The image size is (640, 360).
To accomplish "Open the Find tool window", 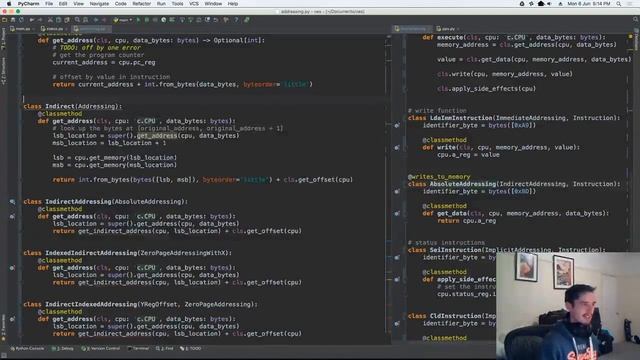I will tap(165, 349).
